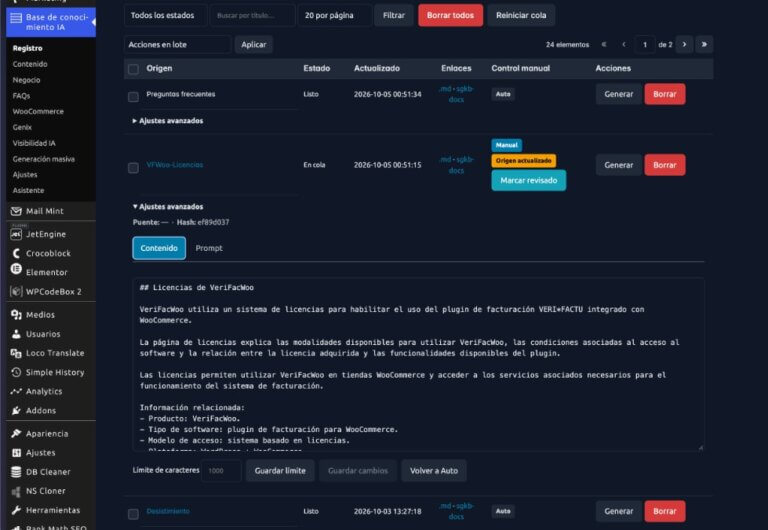Viewport: 768px width, 530px height.
Task: Click the Filtrar button
Action: tap(394, 15)
